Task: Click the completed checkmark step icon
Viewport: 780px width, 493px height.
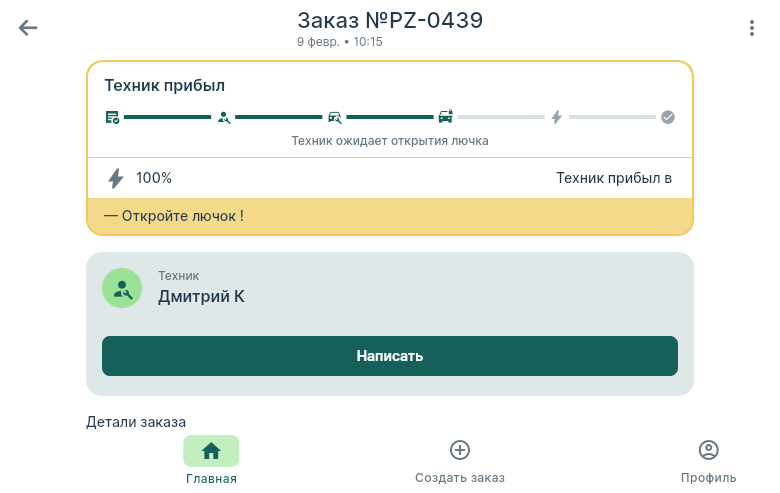Action: pyautogui.click(x=668, y=117)
